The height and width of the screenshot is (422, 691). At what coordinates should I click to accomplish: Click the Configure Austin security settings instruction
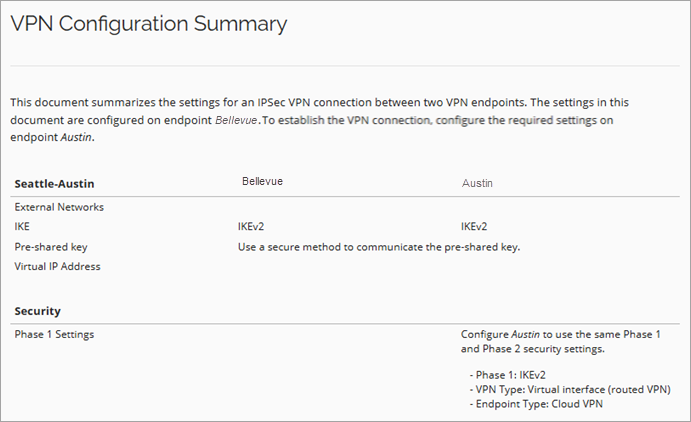(x=560, y=342)
